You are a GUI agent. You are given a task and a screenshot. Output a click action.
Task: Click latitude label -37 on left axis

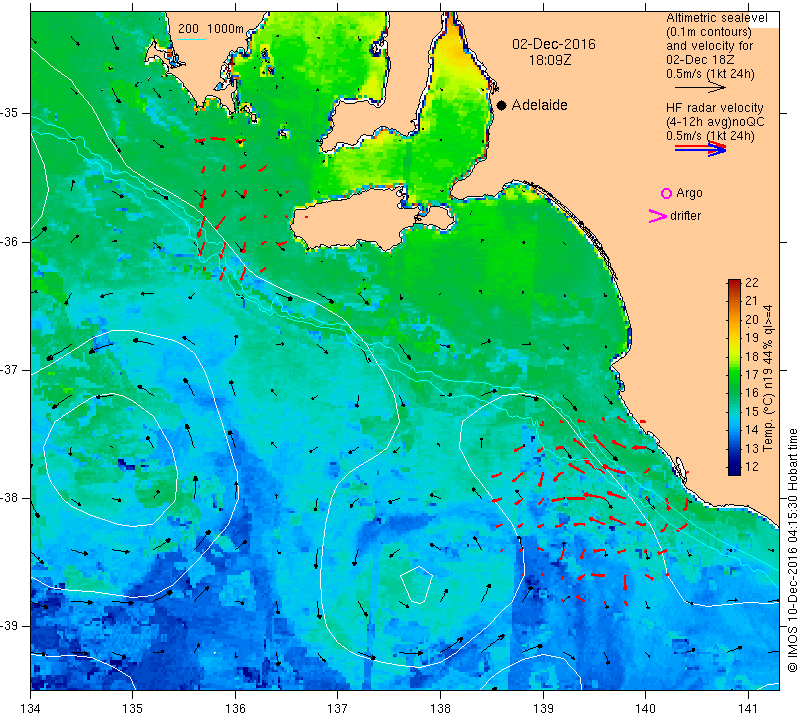[x=10, y=369]
